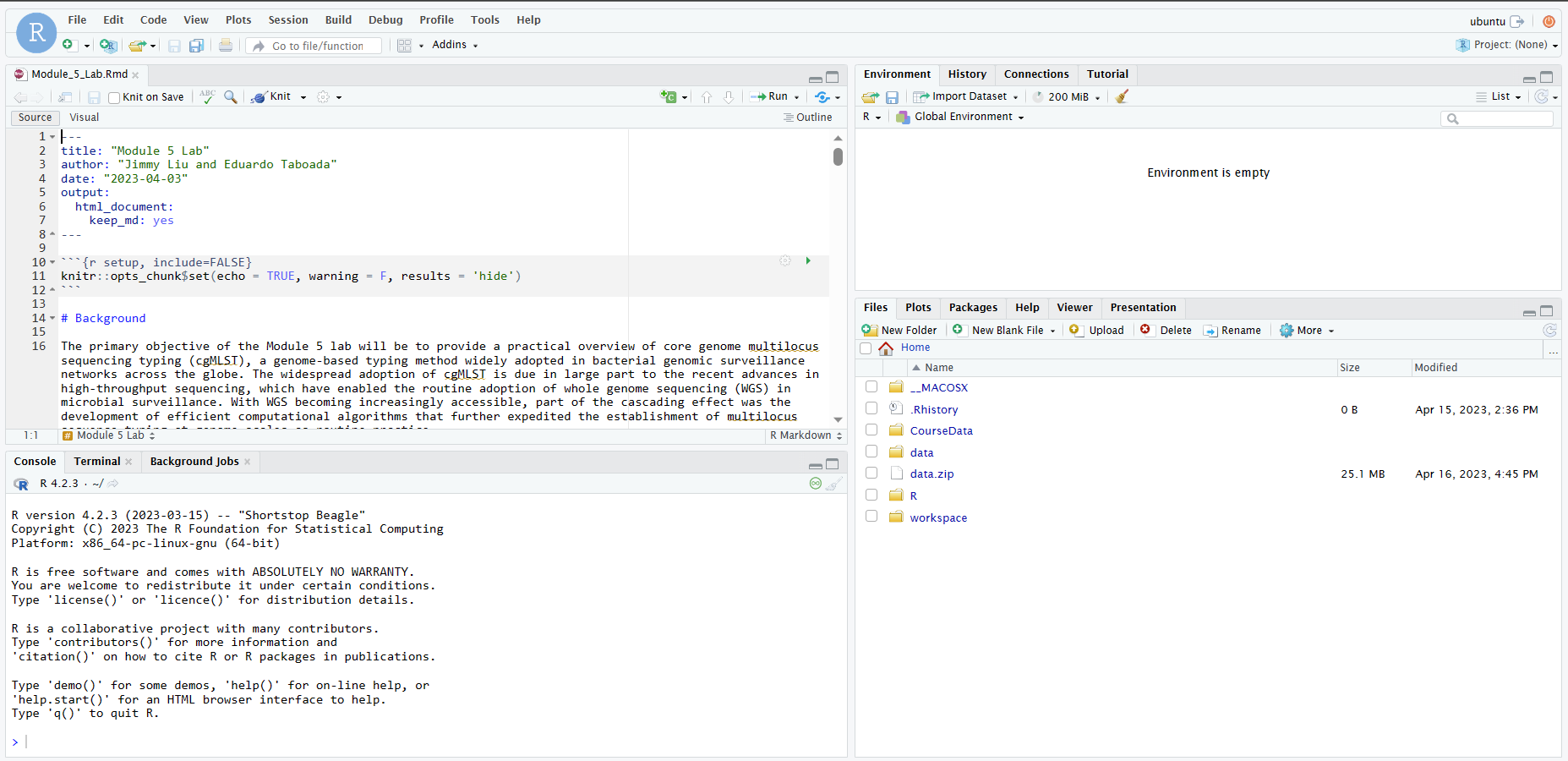Image resolution: width=1568 pixels, height=761 pixels.
Task: Toggle the Knit on Save checkbox
Action: [x=114, y=97]
